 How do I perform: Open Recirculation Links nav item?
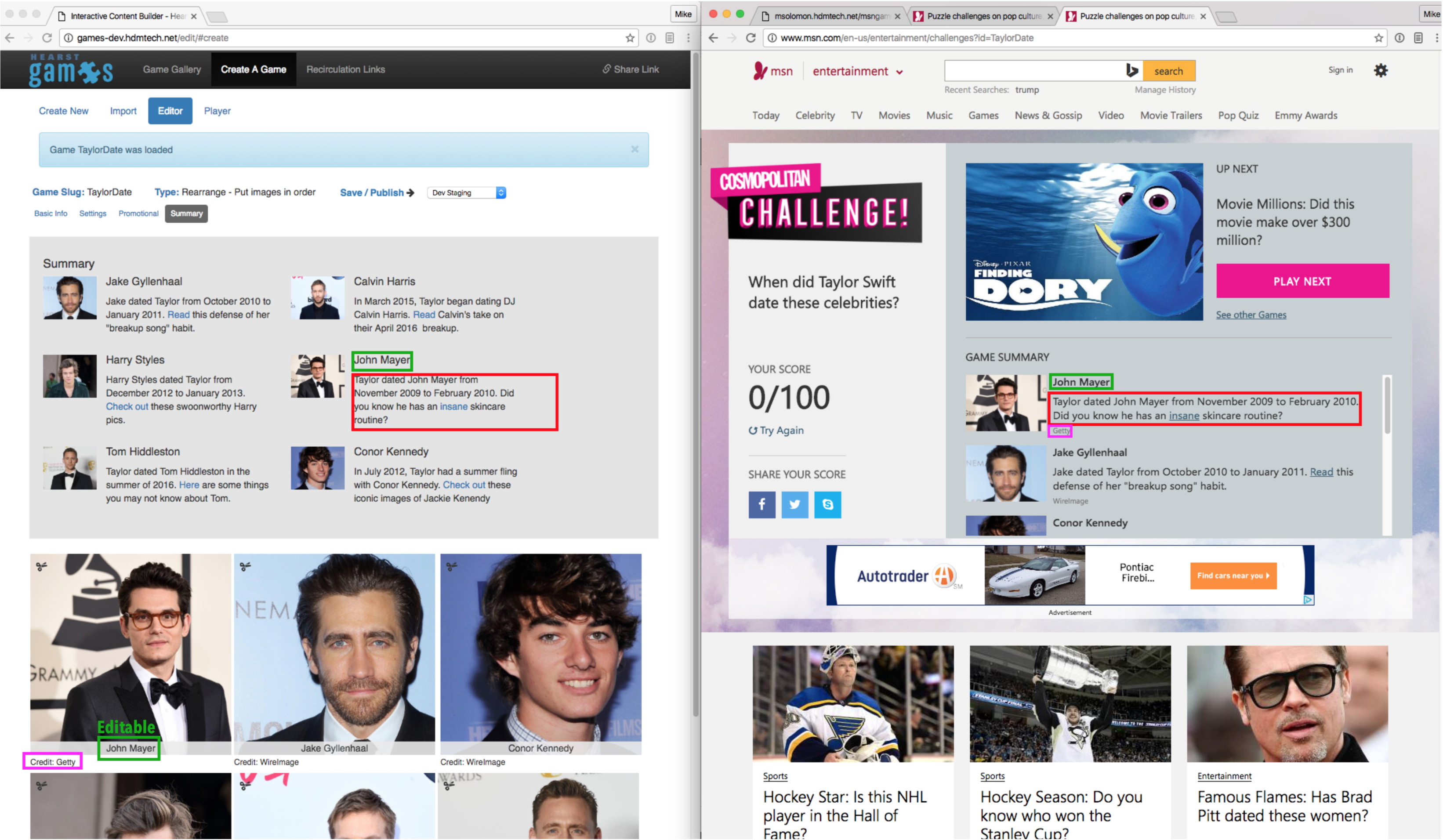[x=346, y=69]
